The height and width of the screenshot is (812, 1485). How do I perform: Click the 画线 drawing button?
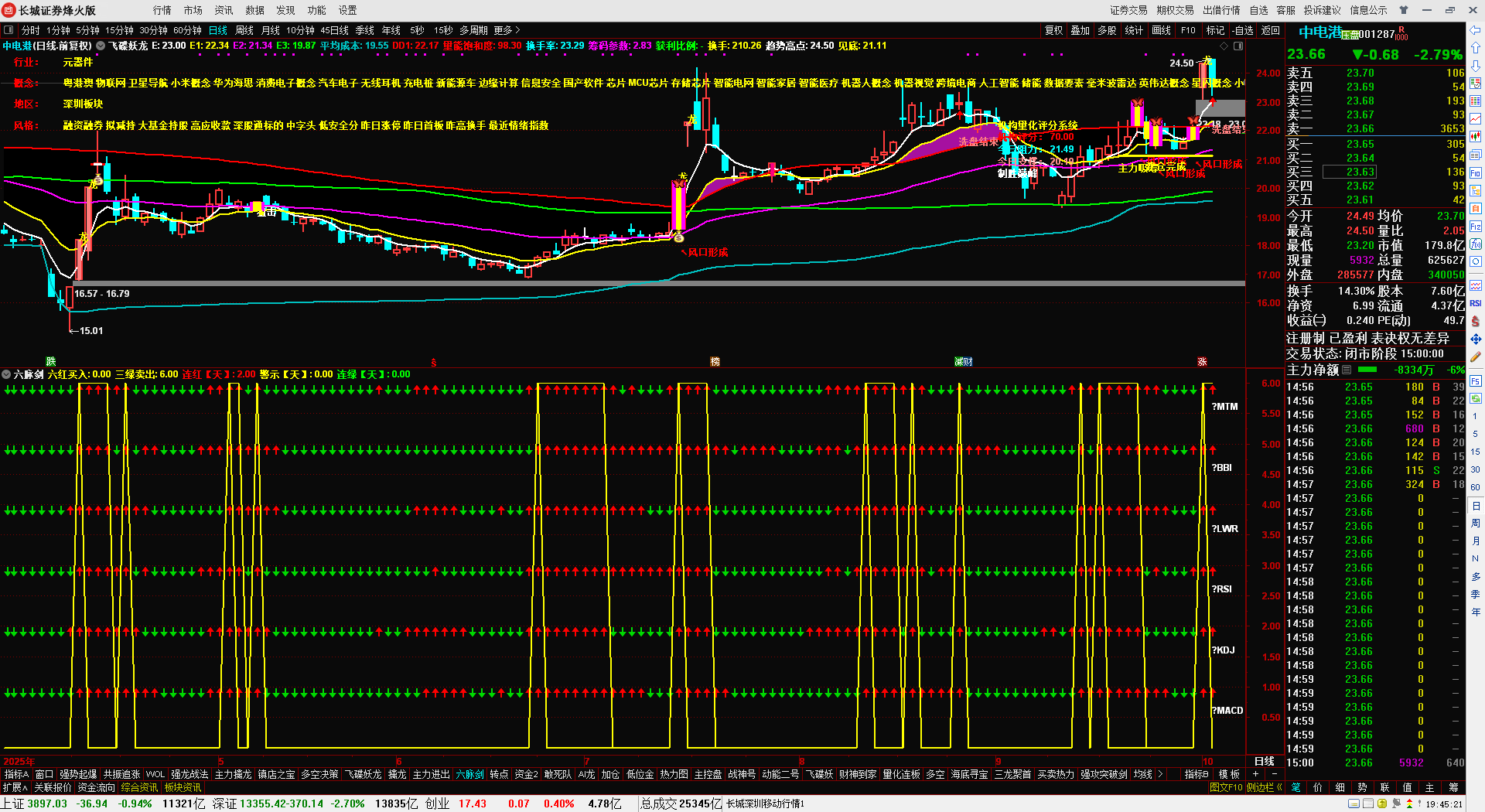(x=1161, y=30)
